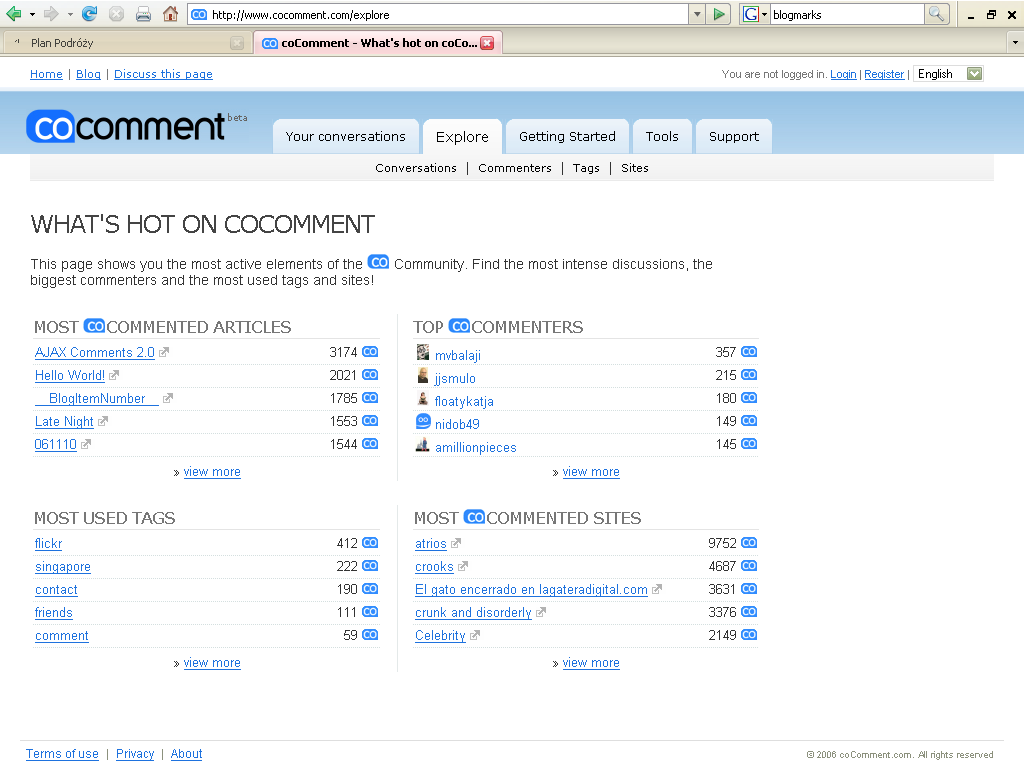
Task: View more most commented sites
Action: 591,663
